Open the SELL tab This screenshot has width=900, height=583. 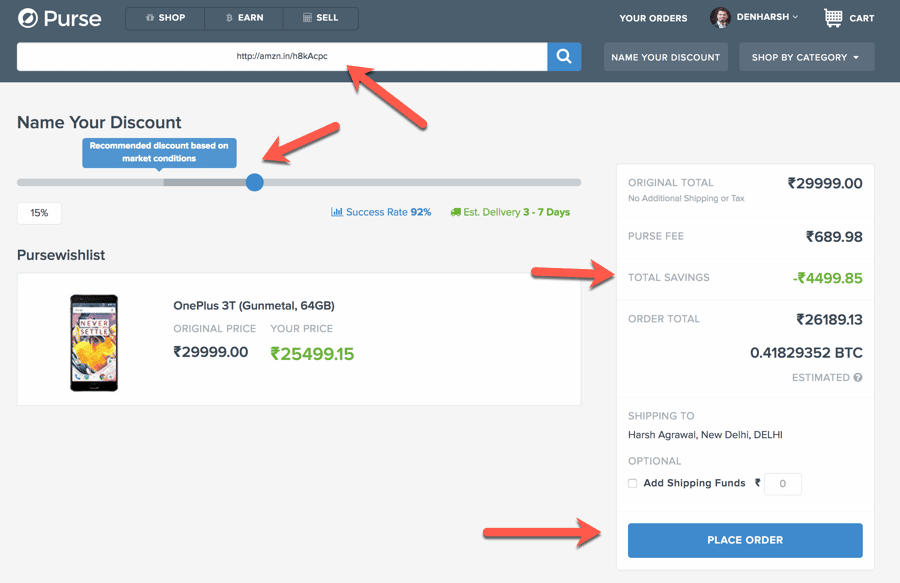(x=320, y=18)
